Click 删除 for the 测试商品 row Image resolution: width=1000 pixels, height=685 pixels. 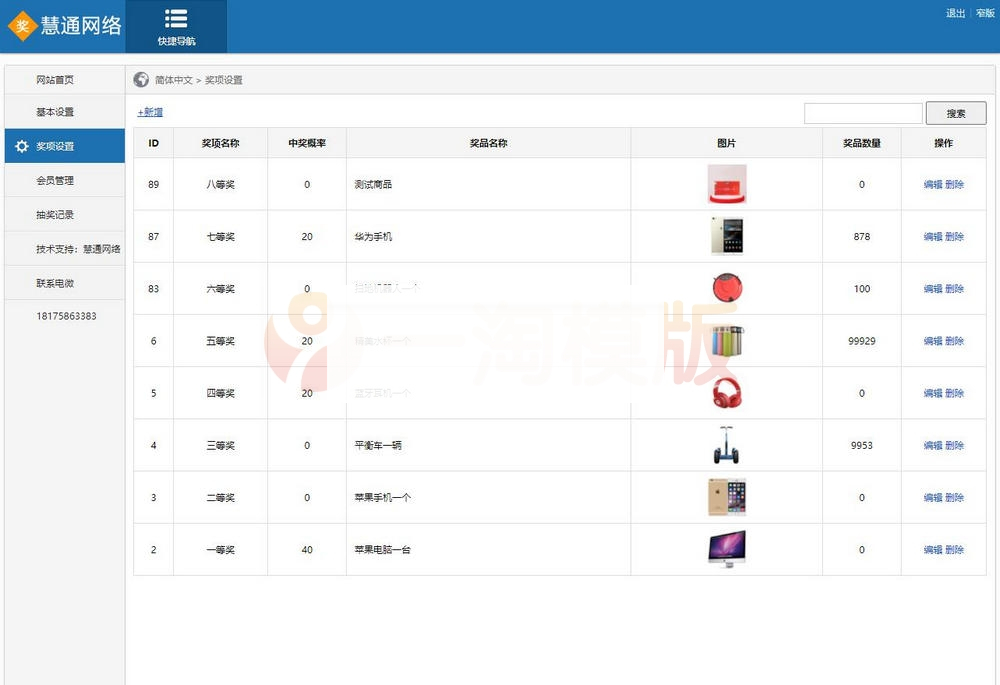click(955, 184)
